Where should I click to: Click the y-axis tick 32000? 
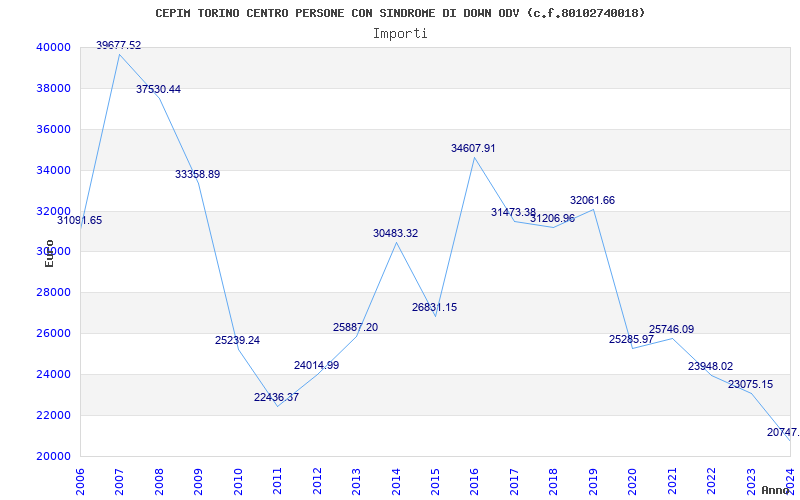pos(53,211)
